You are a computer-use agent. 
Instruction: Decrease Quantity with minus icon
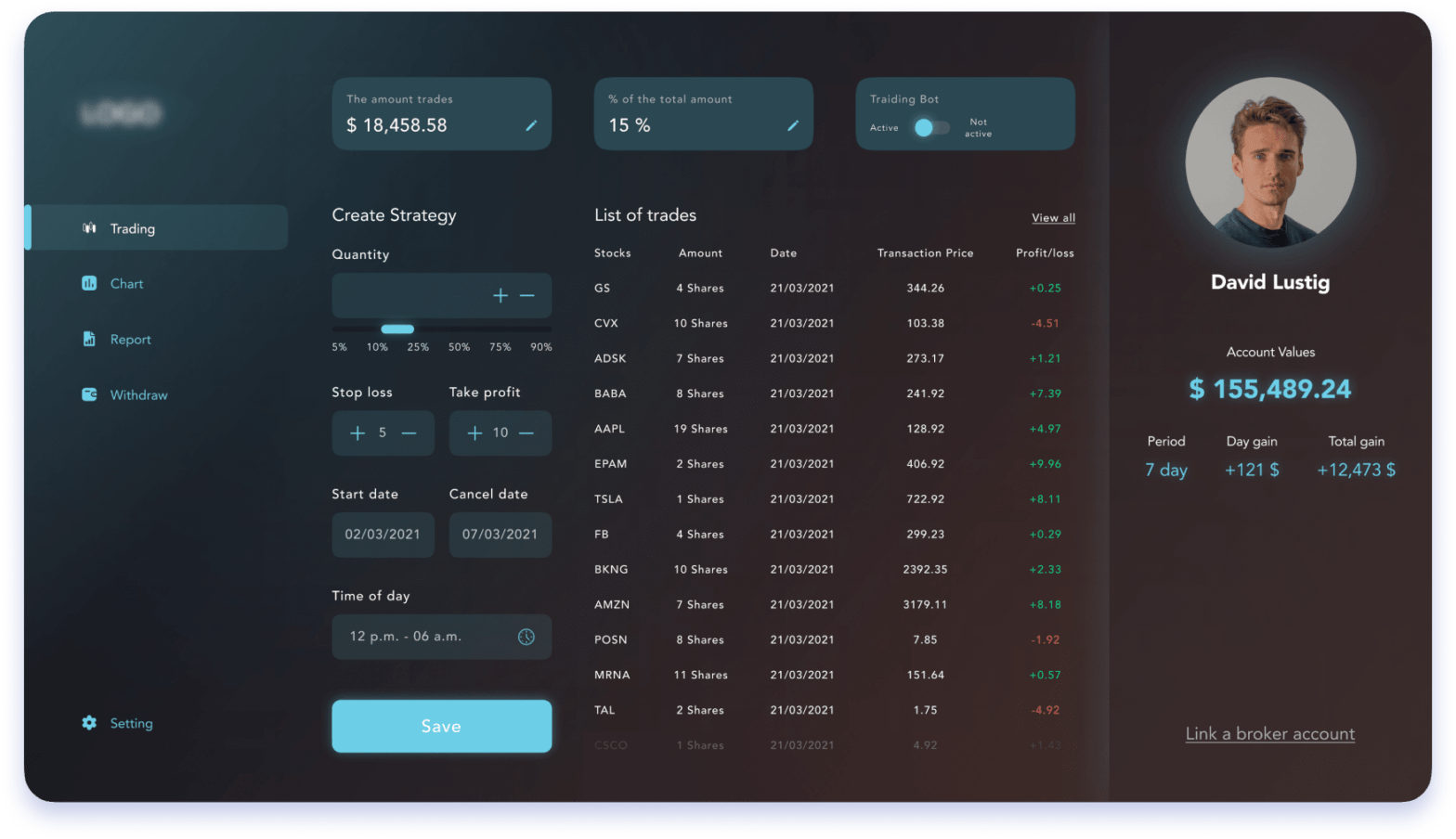point(527,295)
